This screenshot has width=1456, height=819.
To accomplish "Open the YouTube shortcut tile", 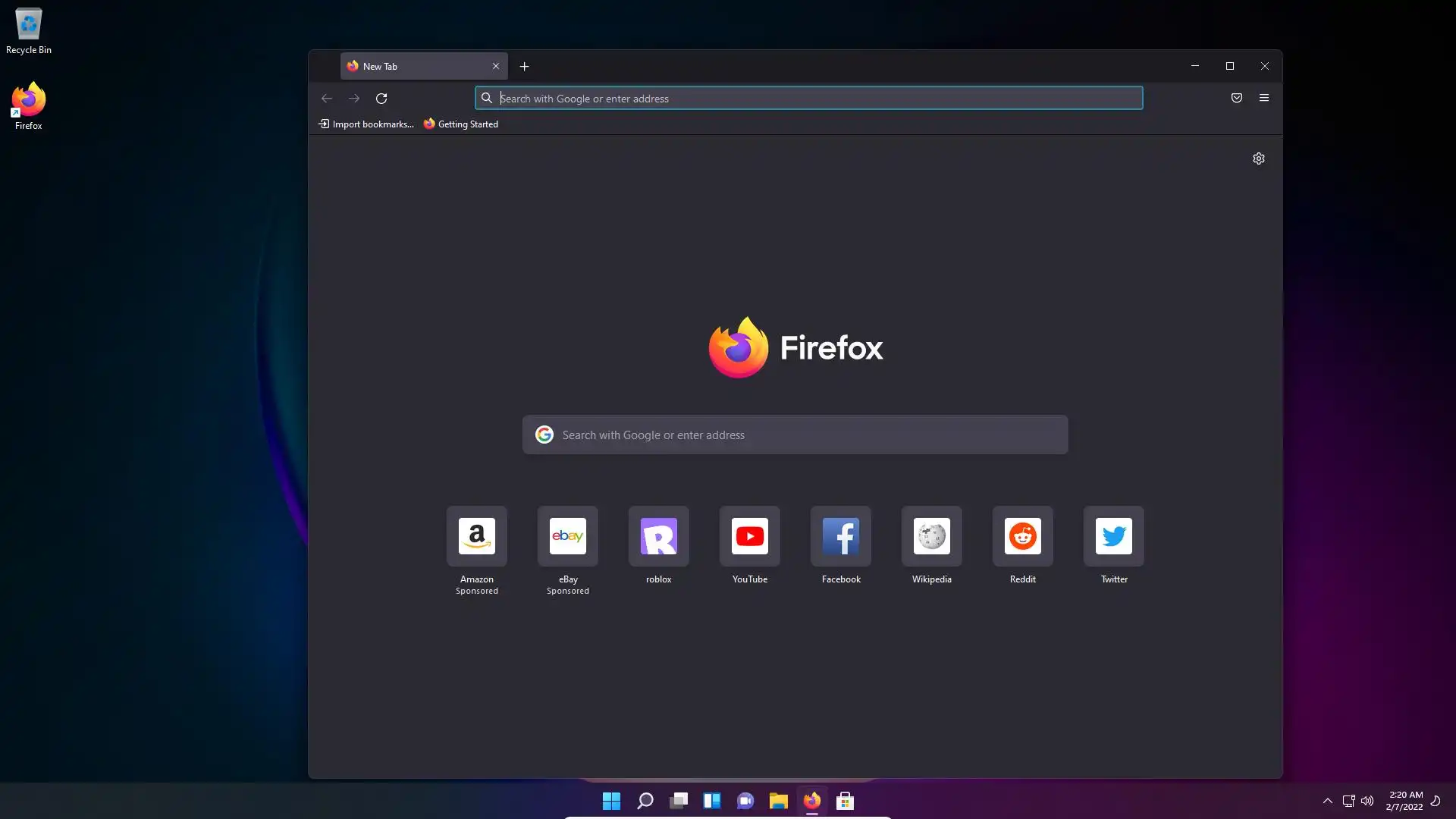I will pos(749,536).
